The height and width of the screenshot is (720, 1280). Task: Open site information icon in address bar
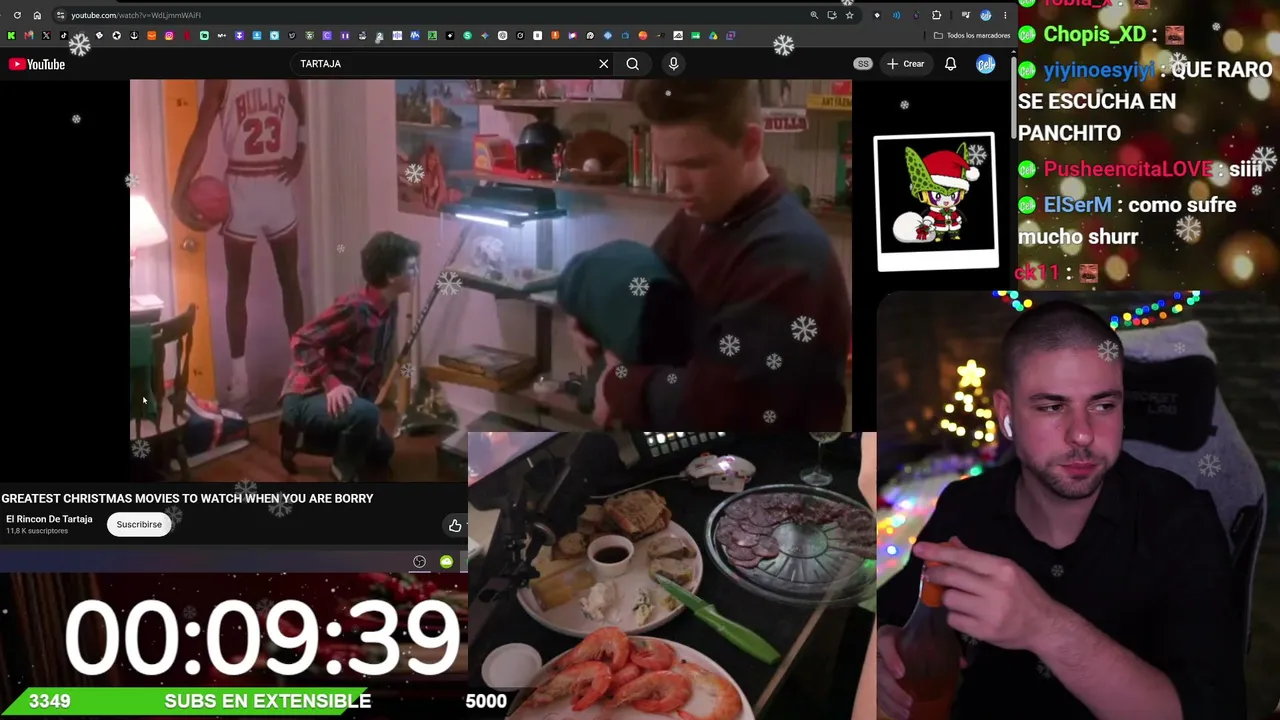tap(61, 15)
